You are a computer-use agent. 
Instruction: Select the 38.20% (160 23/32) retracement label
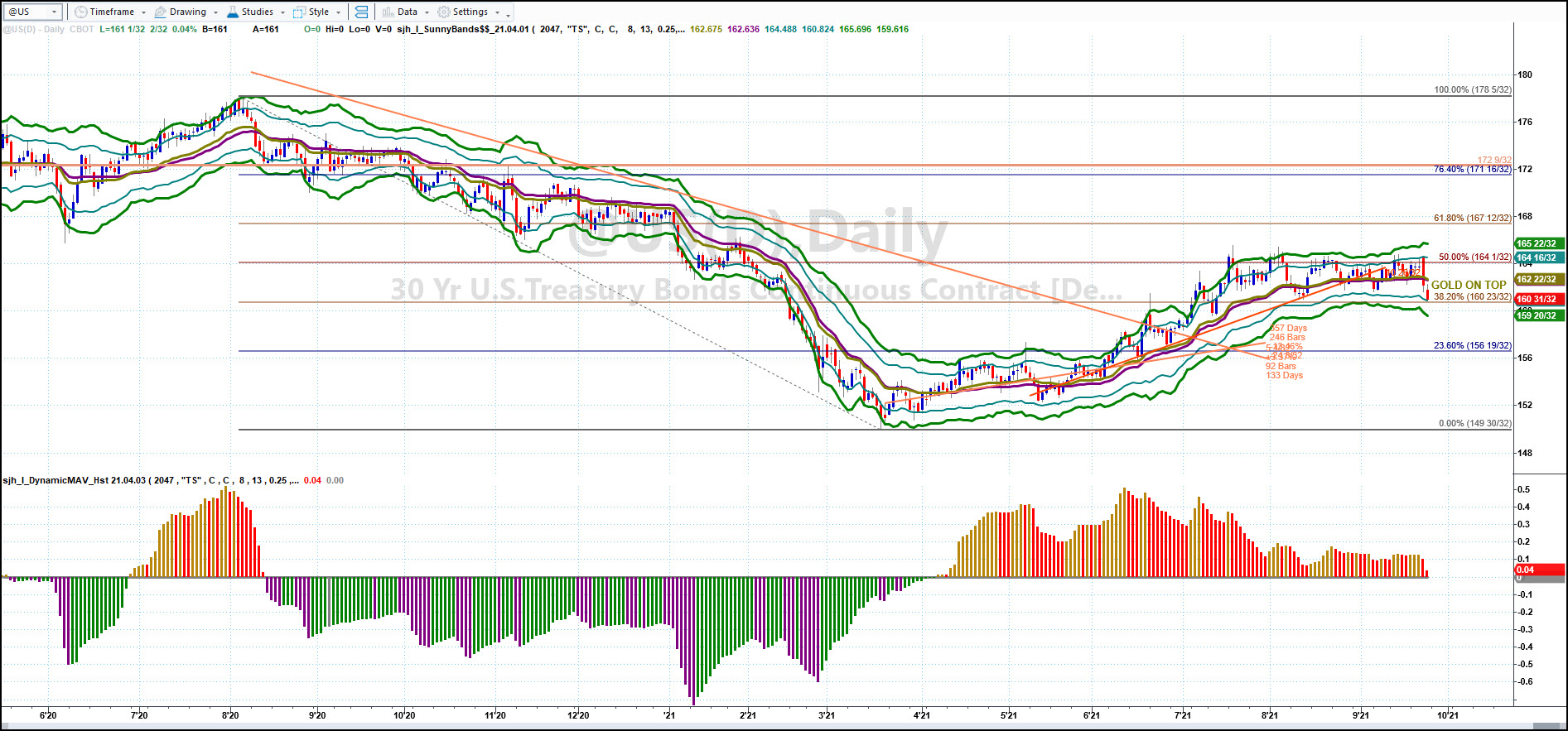point(1473,296)
